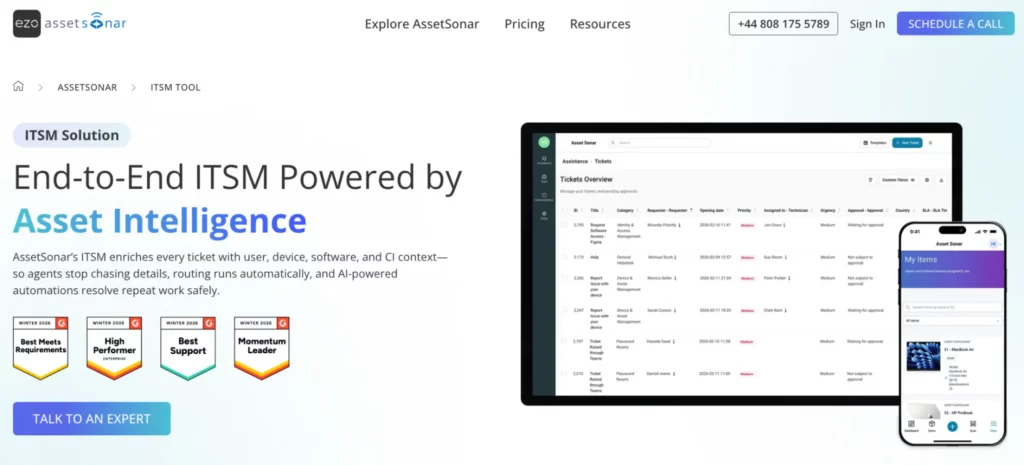Click info icon next to Miranda Priestly
Screen dimensions: 1024x465
click(x=680, y=225)
